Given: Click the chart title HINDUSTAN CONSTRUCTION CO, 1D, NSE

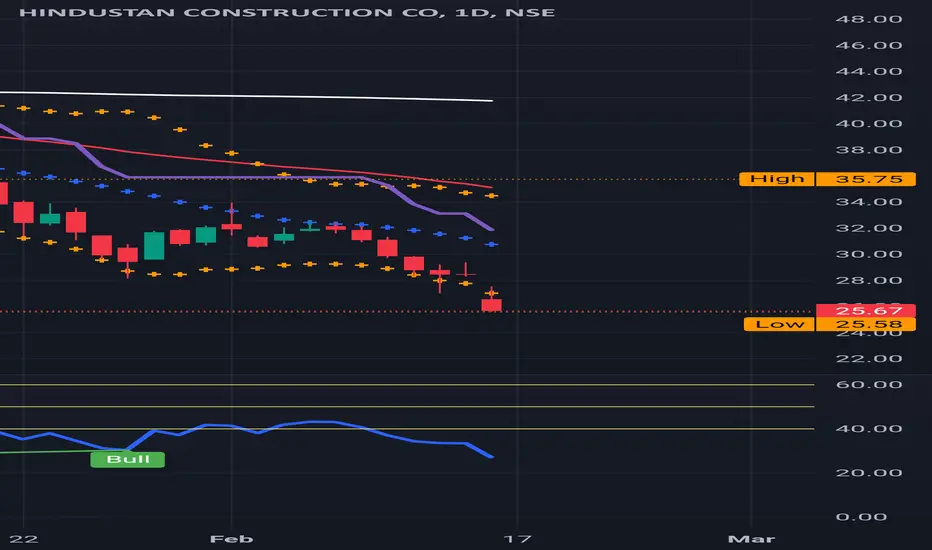Looking at the screenshot, I should pos(287,12).
